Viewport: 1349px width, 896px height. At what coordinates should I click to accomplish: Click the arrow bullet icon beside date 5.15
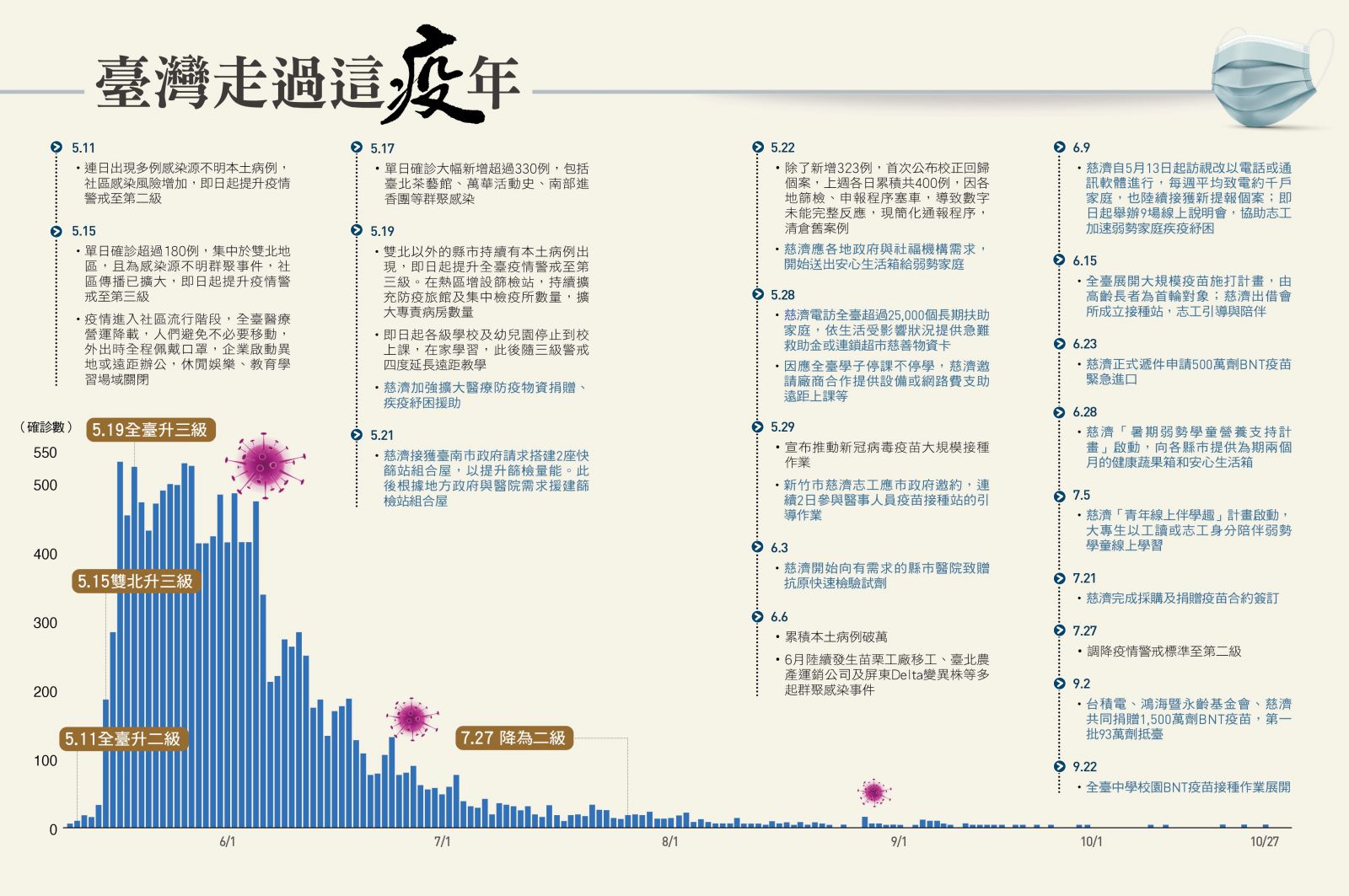[x=56, y=231]
